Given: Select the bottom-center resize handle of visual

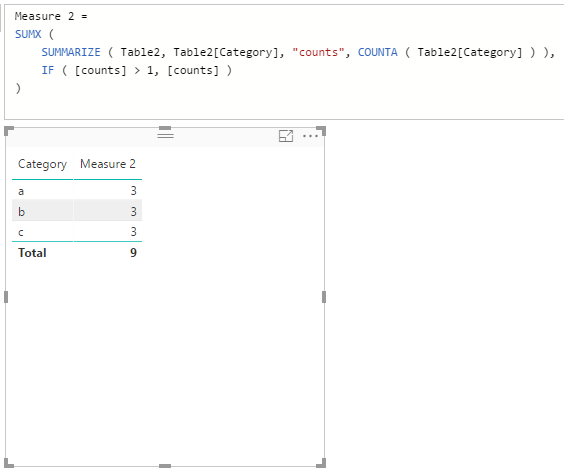Looking at the screenshot, I should [x=165, y=466].
